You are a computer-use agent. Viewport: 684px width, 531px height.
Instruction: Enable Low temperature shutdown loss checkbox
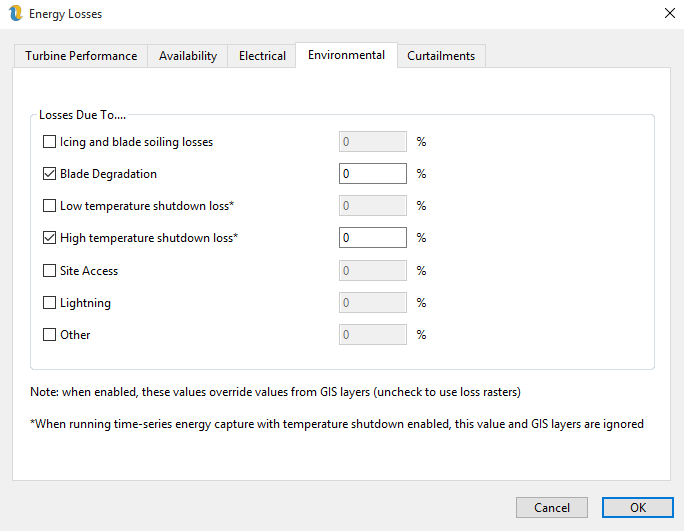pos(50,206)
